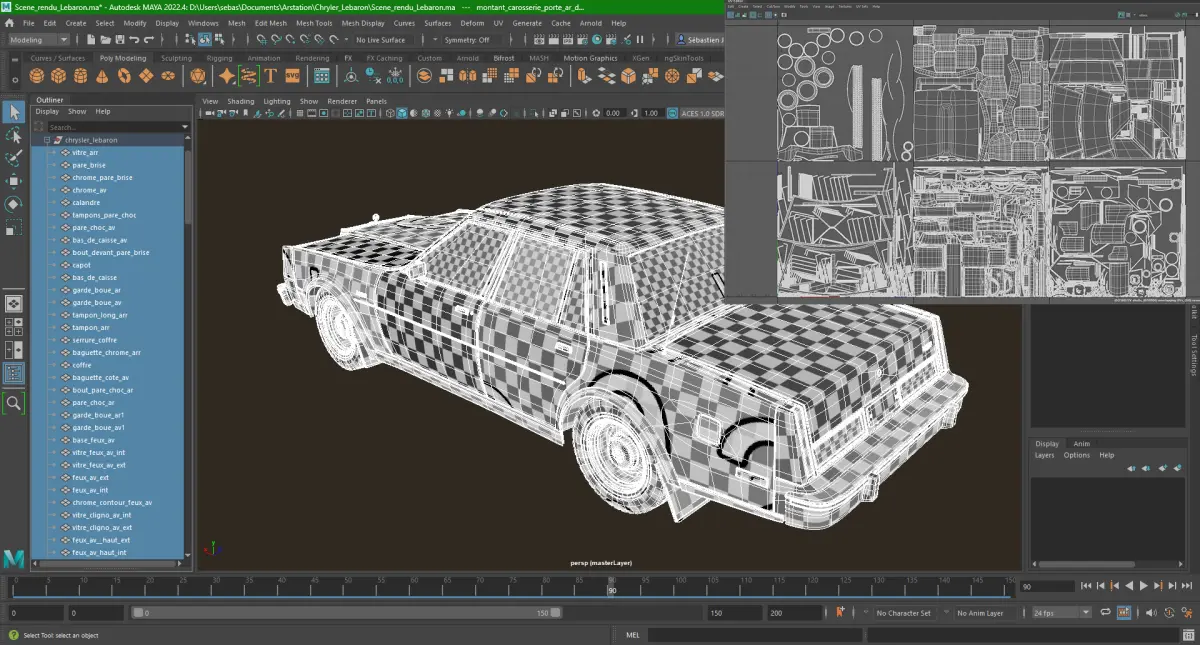
Task: Click the playback range slider bar
Action: [x=345, y=613]
